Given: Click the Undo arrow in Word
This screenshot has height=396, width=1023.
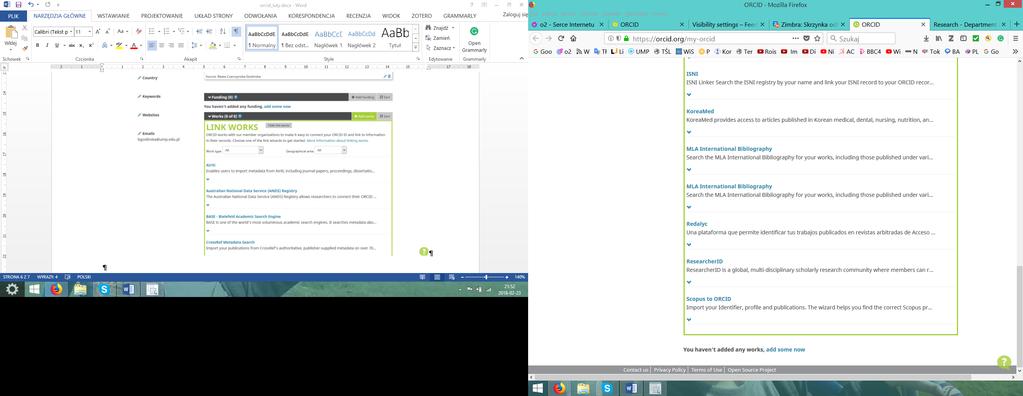Looking at the screenshot, I should pos(30,4).
